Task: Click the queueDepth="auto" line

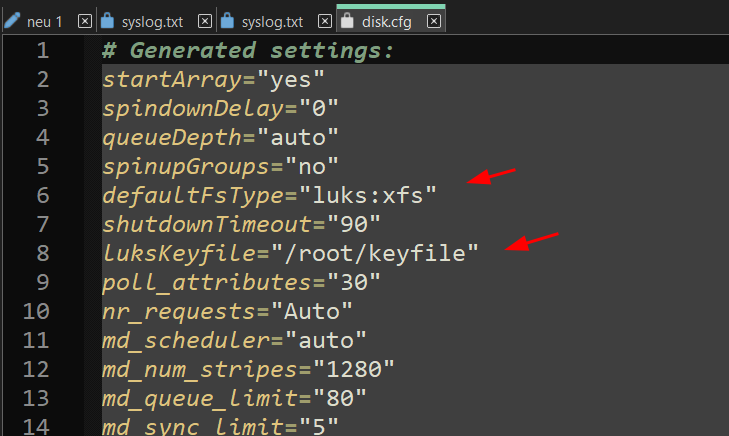Action: tap(220, 138)
